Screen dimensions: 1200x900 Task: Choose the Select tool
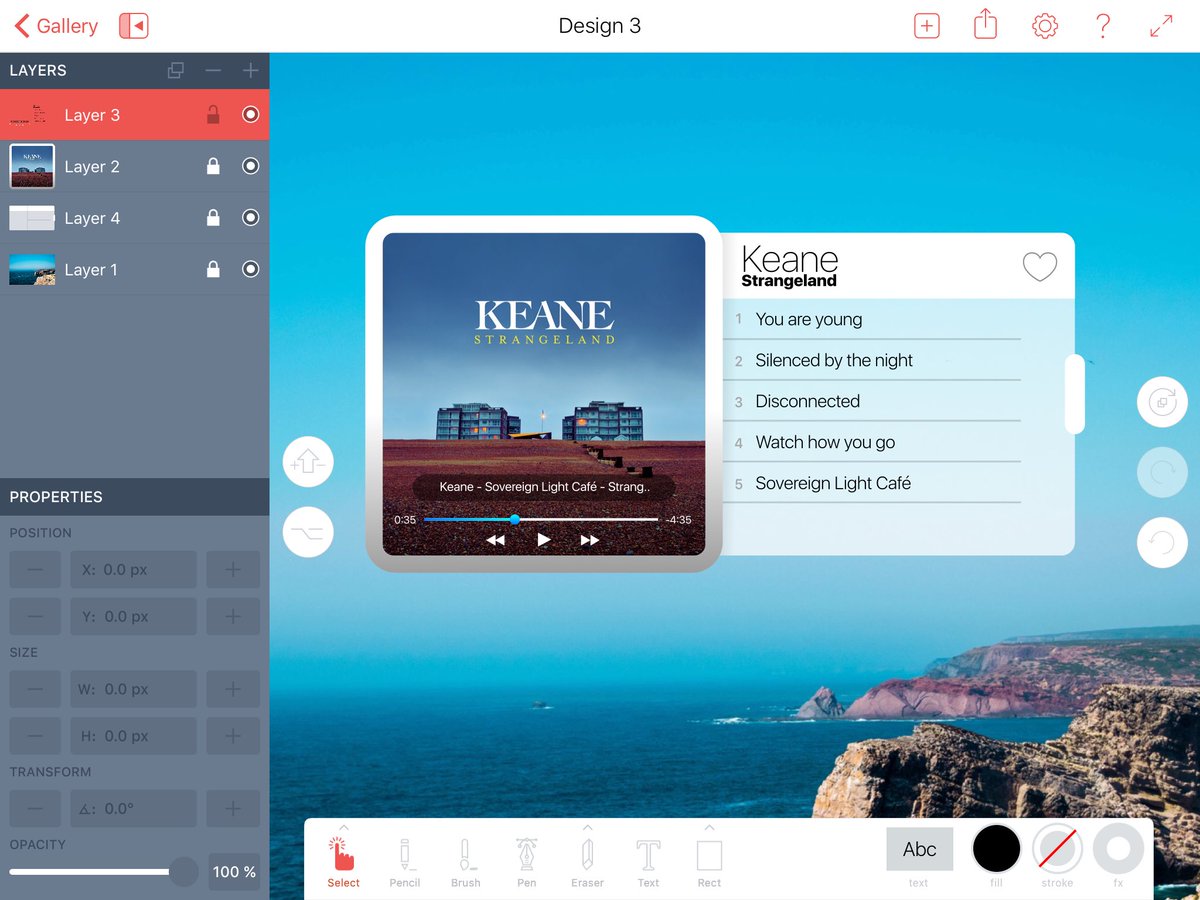(343, 862)
